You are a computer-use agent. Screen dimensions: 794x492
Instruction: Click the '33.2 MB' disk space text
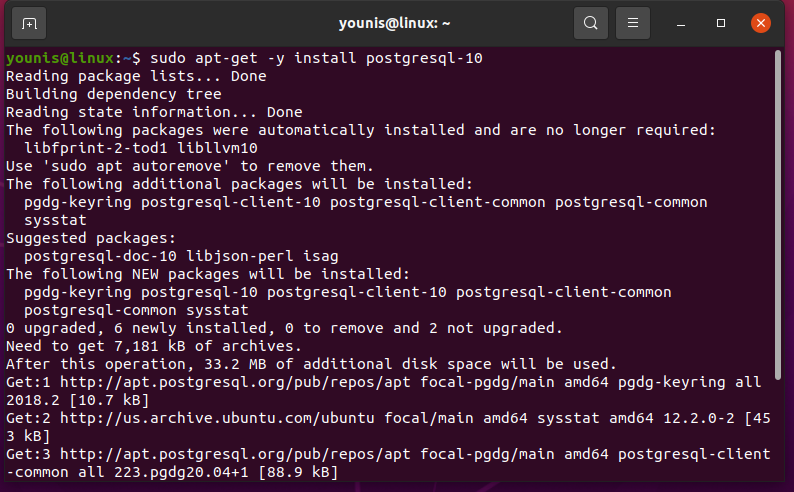point(230,364)
